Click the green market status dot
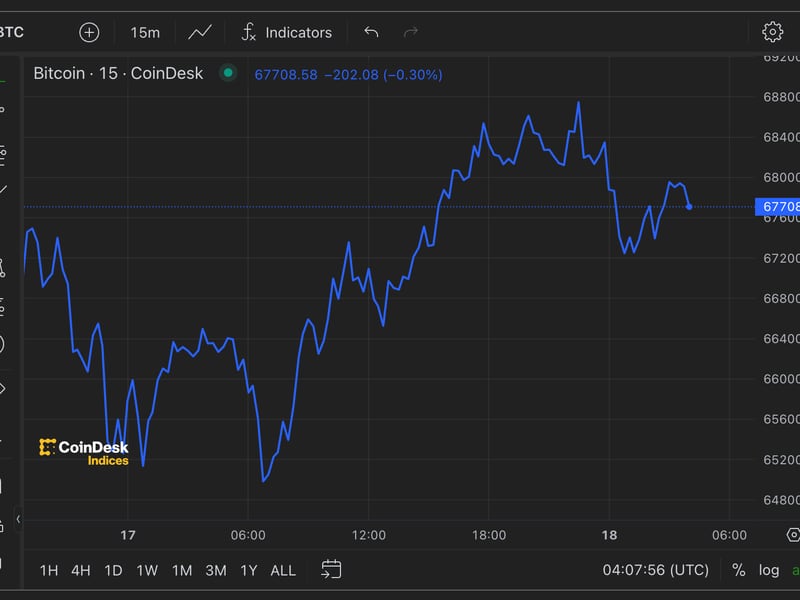Screen dimensions: 800x600 (x=228, y=73)
